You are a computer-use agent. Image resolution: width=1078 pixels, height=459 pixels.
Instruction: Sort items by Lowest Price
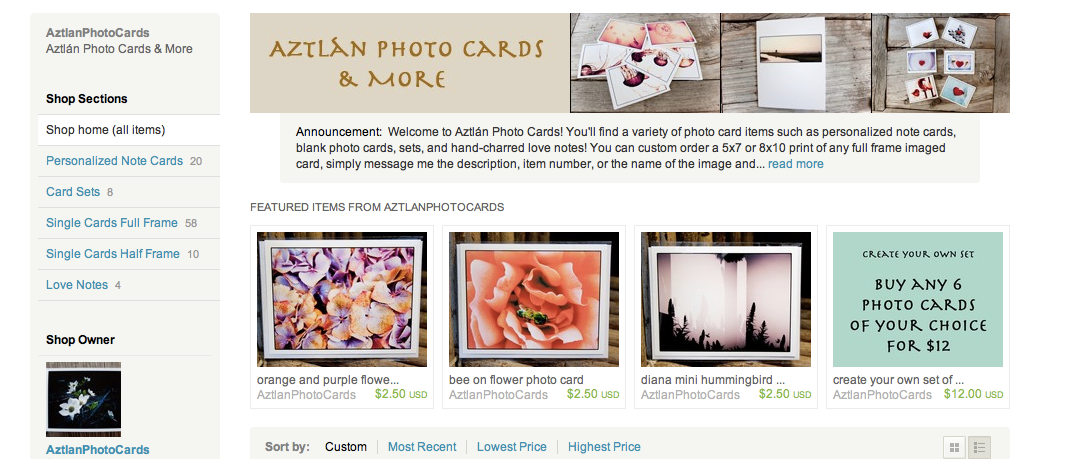pyautogui.click(x=512, y=447)
